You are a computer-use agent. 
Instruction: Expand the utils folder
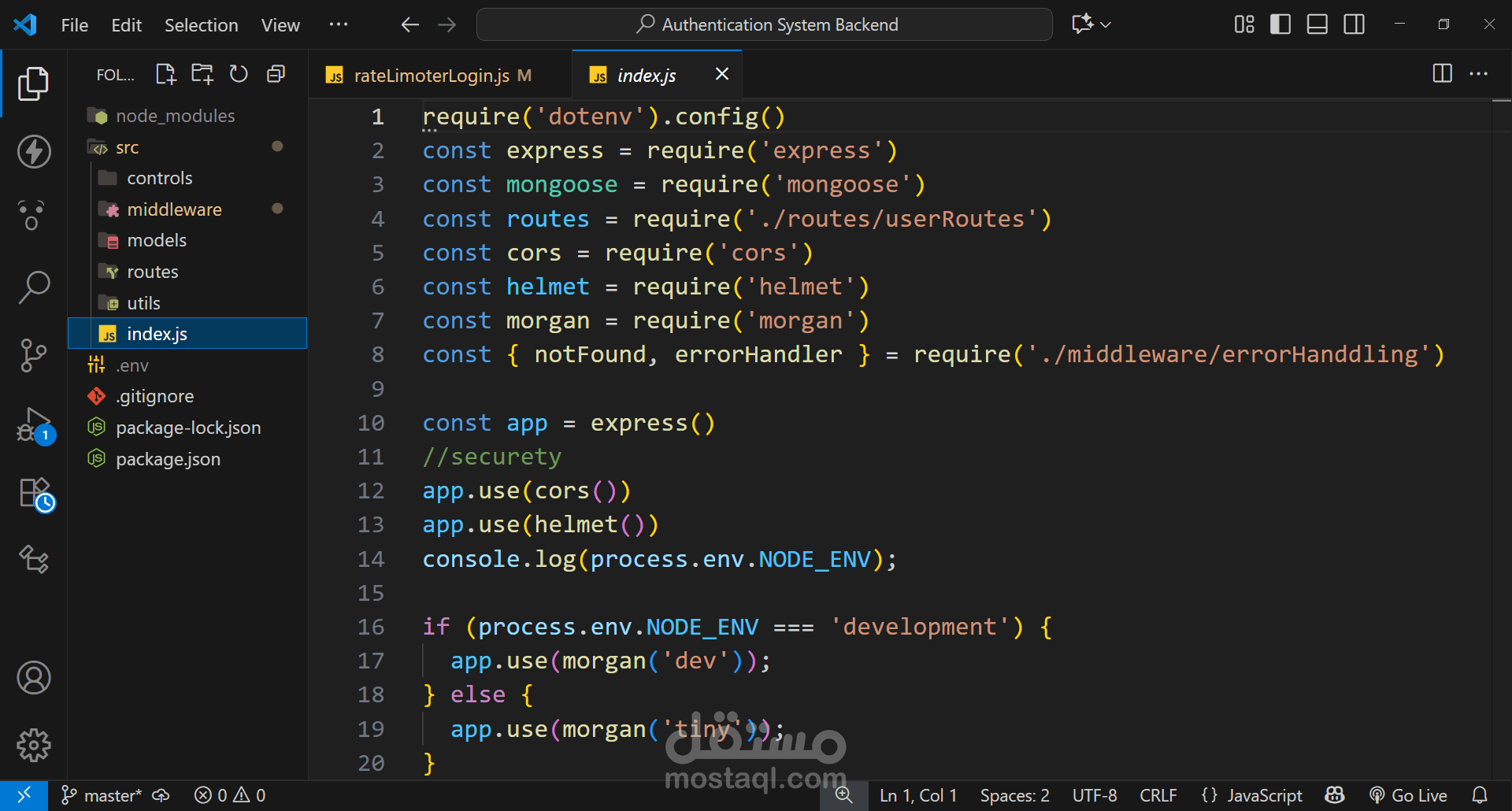pyautogui.click(x=187, y=303)
